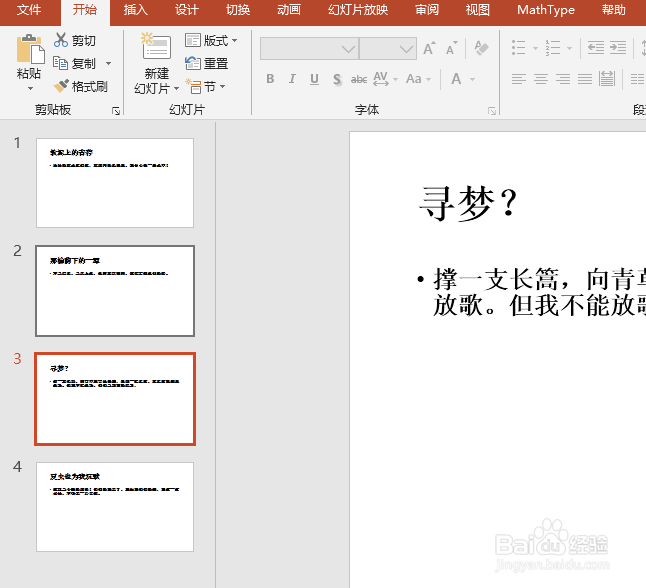Open the Layout (版式) menu

click(211, 40)
